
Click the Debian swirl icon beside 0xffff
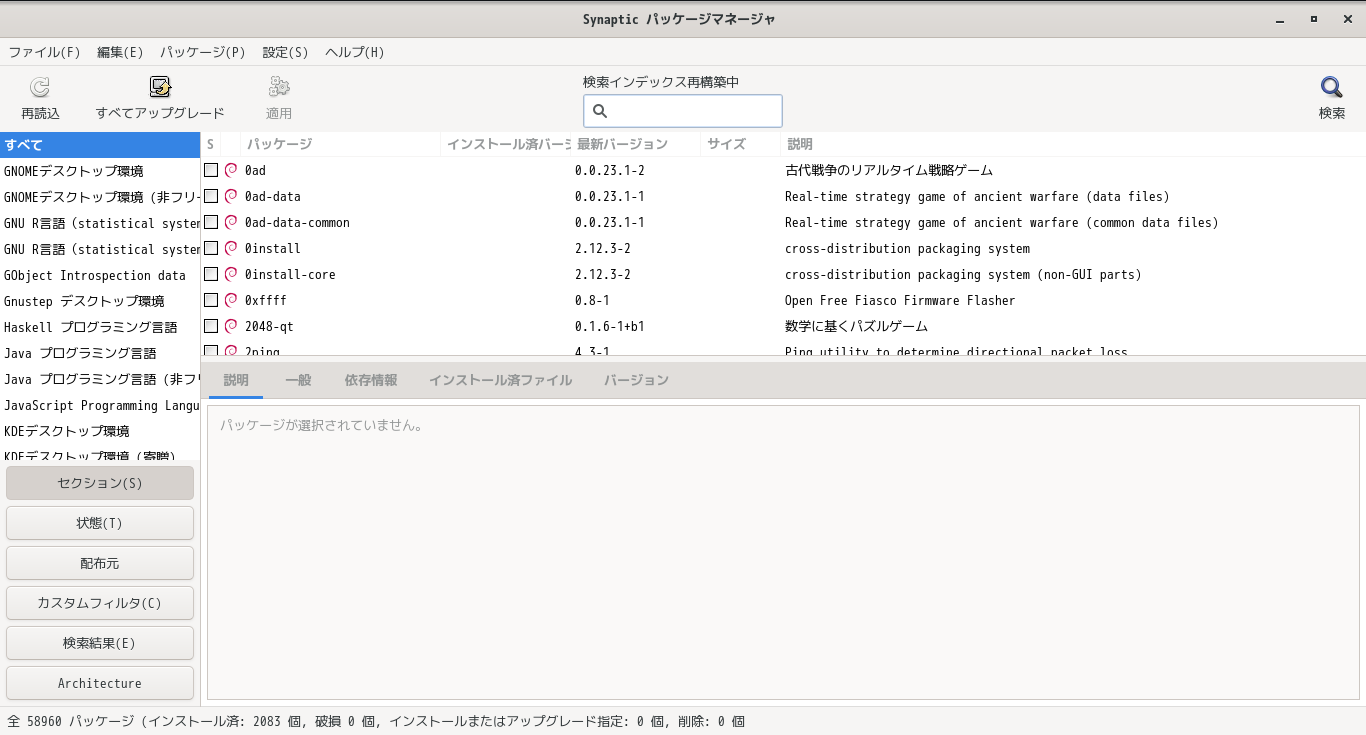231,300
